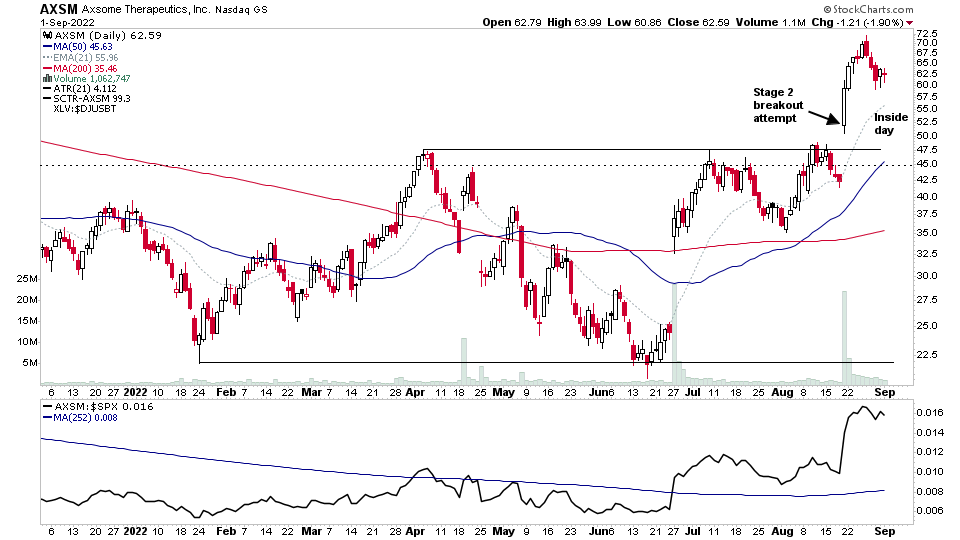
Task: Click the Inside day annotation text
Action: 890,124
